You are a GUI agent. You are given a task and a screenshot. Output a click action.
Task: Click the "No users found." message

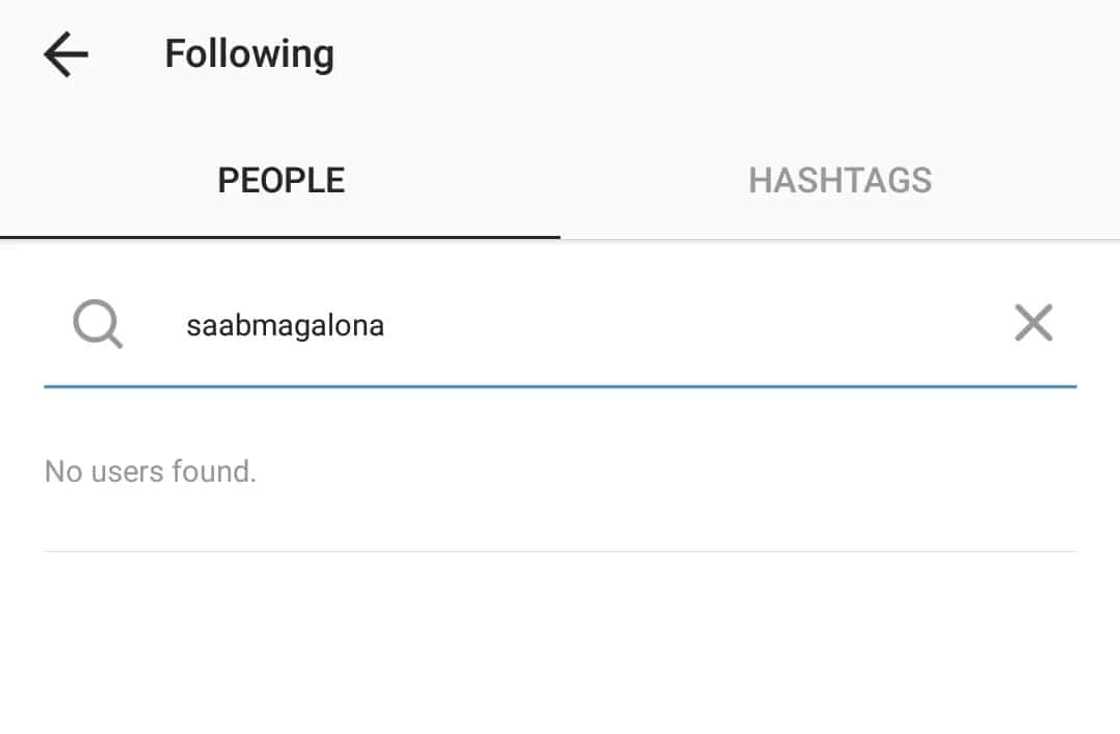coord(151,471)
